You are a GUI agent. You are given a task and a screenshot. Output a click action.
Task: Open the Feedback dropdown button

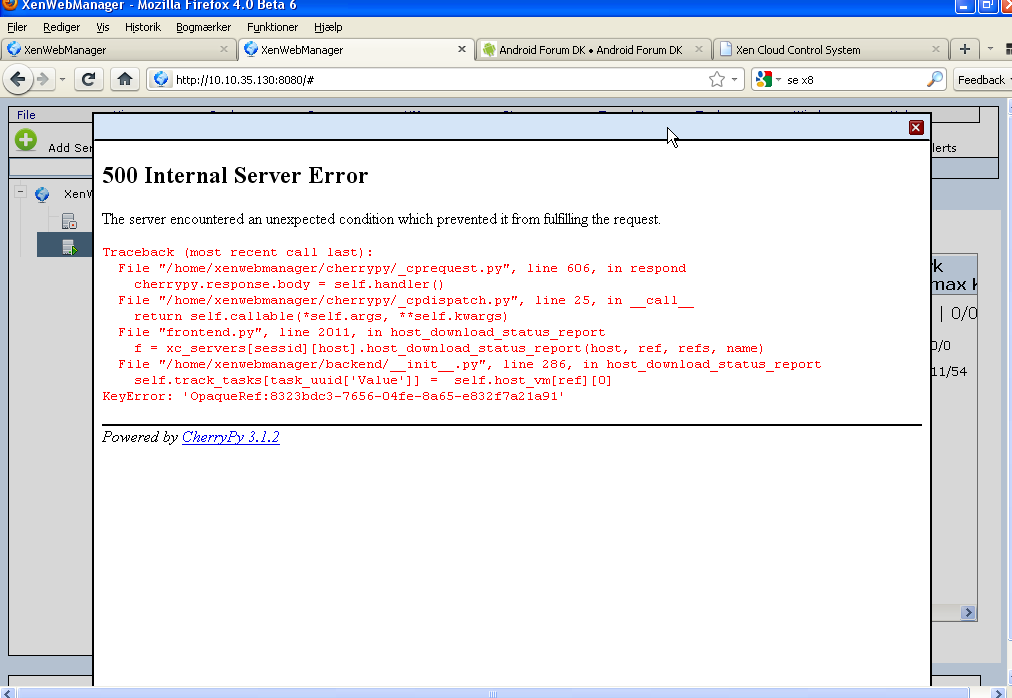click(x=982, y=79)
